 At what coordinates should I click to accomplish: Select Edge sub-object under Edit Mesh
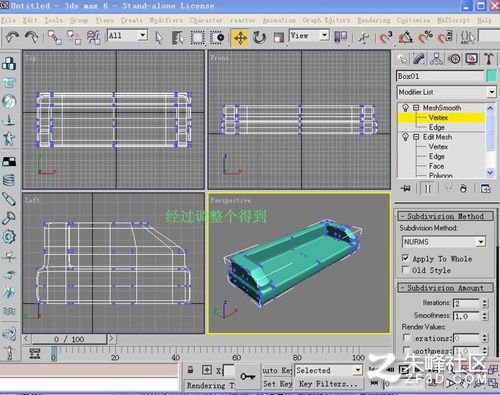(436, 156)
